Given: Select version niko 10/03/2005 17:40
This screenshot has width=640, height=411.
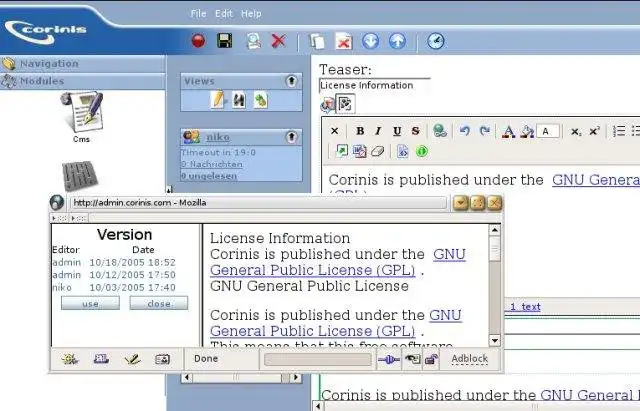Looking at the screenshot, I should tap(114, 287).
